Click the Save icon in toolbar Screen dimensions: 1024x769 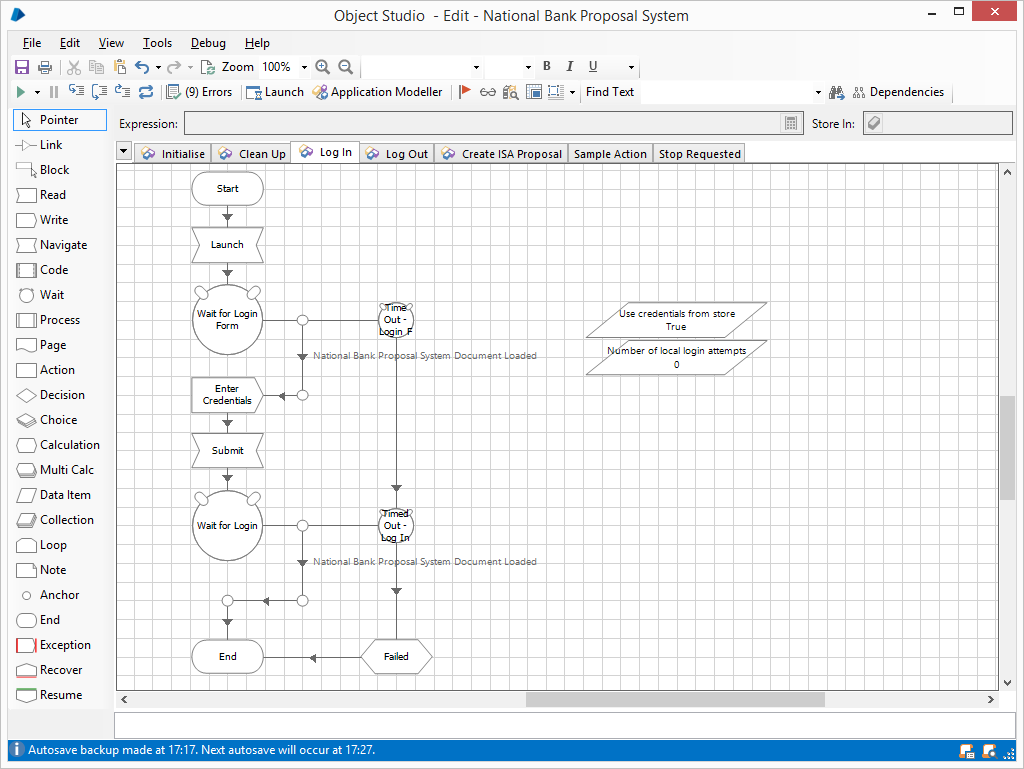point(22,67)
